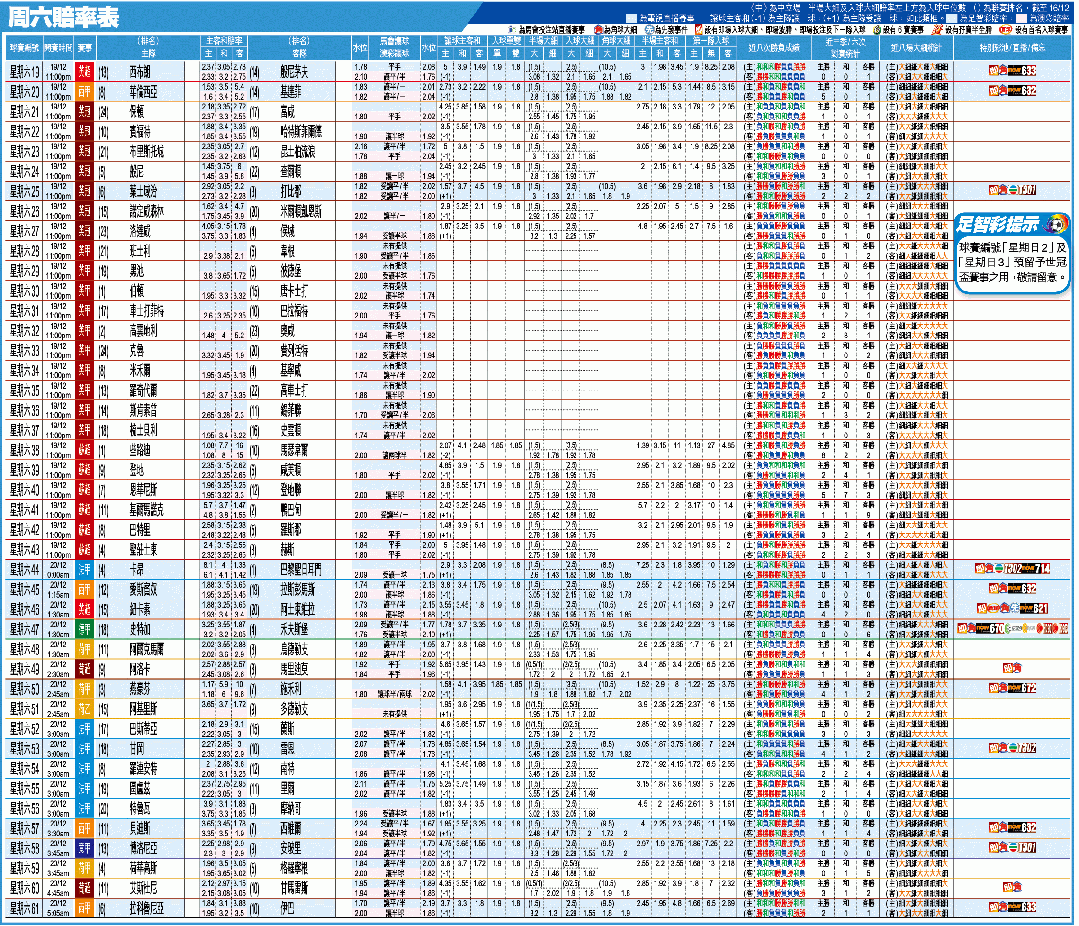Click the broadcast logos in 星期六44 row
This screenshot has width=1079, height=926.
point(1012,569)
